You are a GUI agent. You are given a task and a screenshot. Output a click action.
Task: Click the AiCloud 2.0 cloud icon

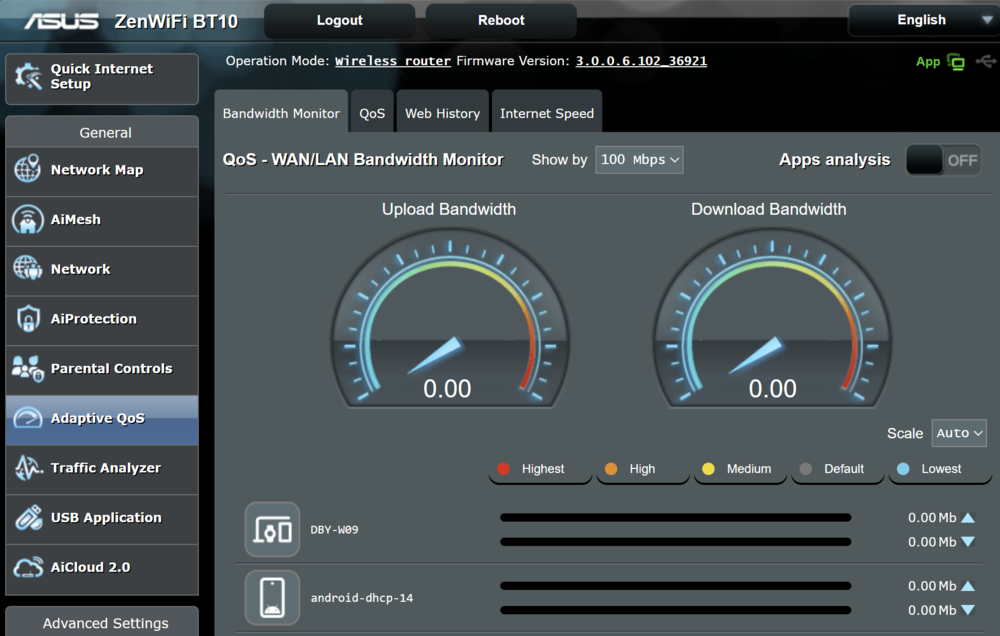[28, 567]
